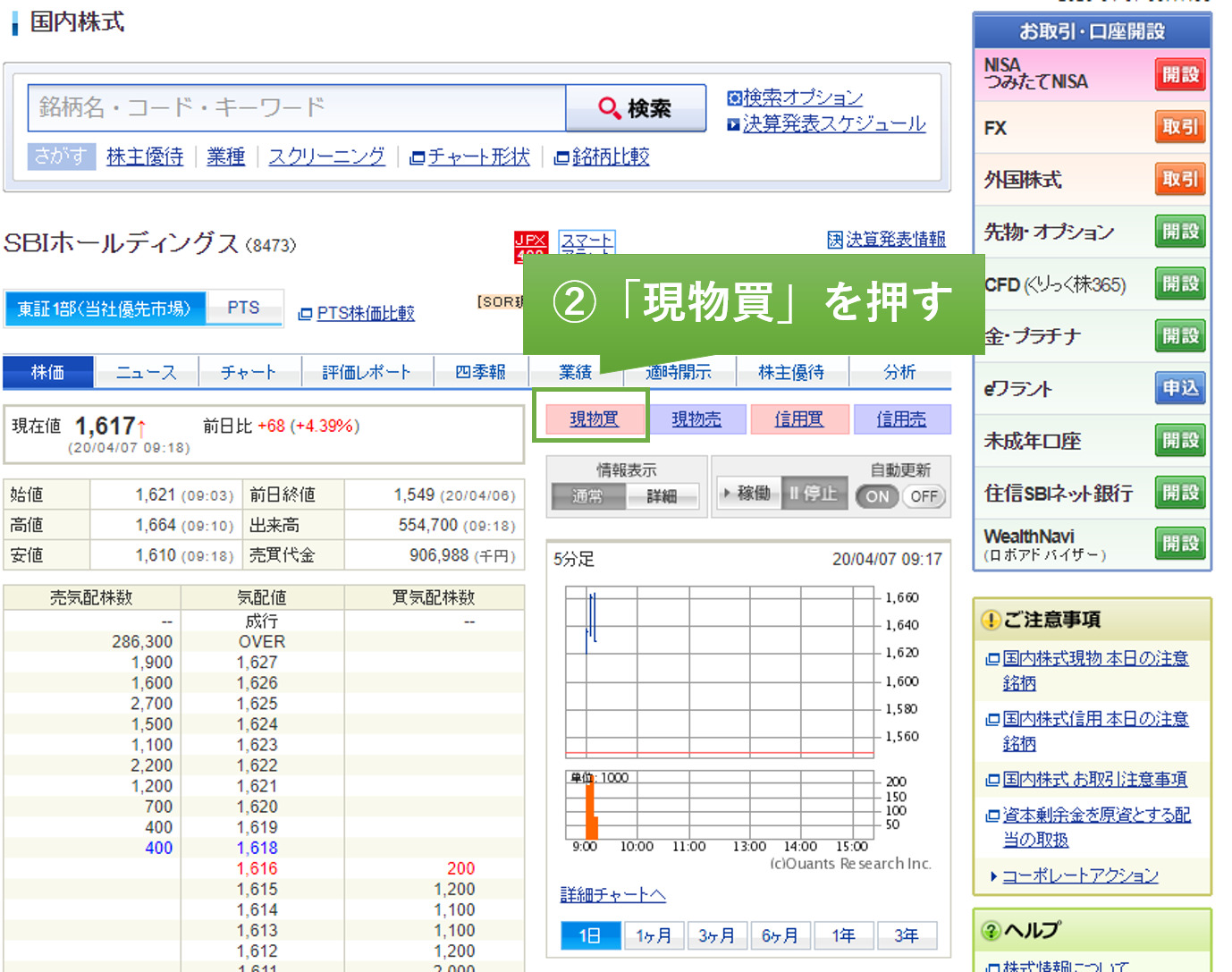The image size is (1232, 972).
Task: Switch information display to 詳細
Action: click(662, 496)
